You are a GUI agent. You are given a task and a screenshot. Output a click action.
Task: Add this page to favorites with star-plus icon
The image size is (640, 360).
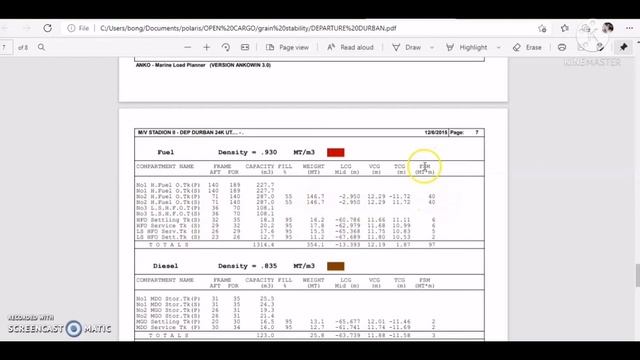pyautogui.click(x=542, y=28)
